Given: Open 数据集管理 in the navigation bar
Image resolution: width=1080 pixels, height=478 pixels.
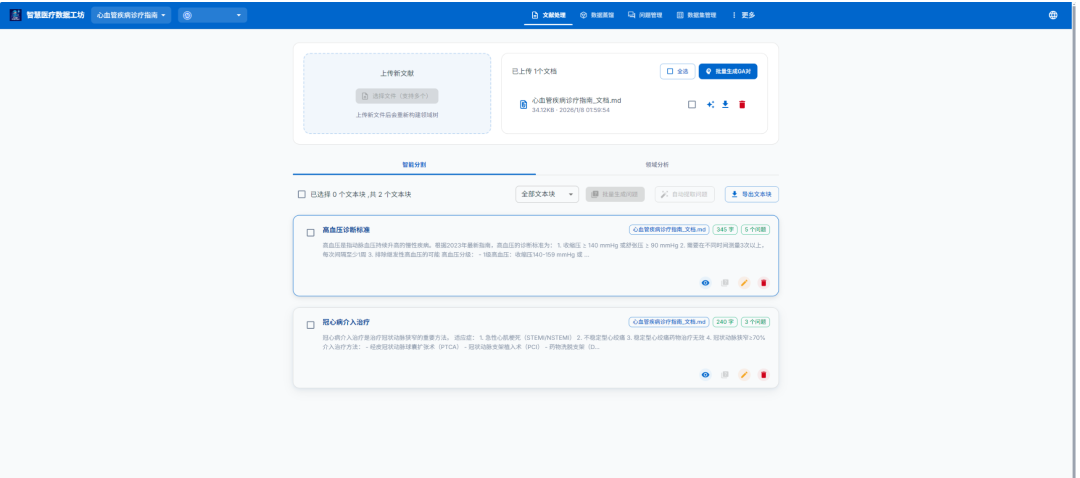Looking at the screenshot, I should (x=696, y=15).
